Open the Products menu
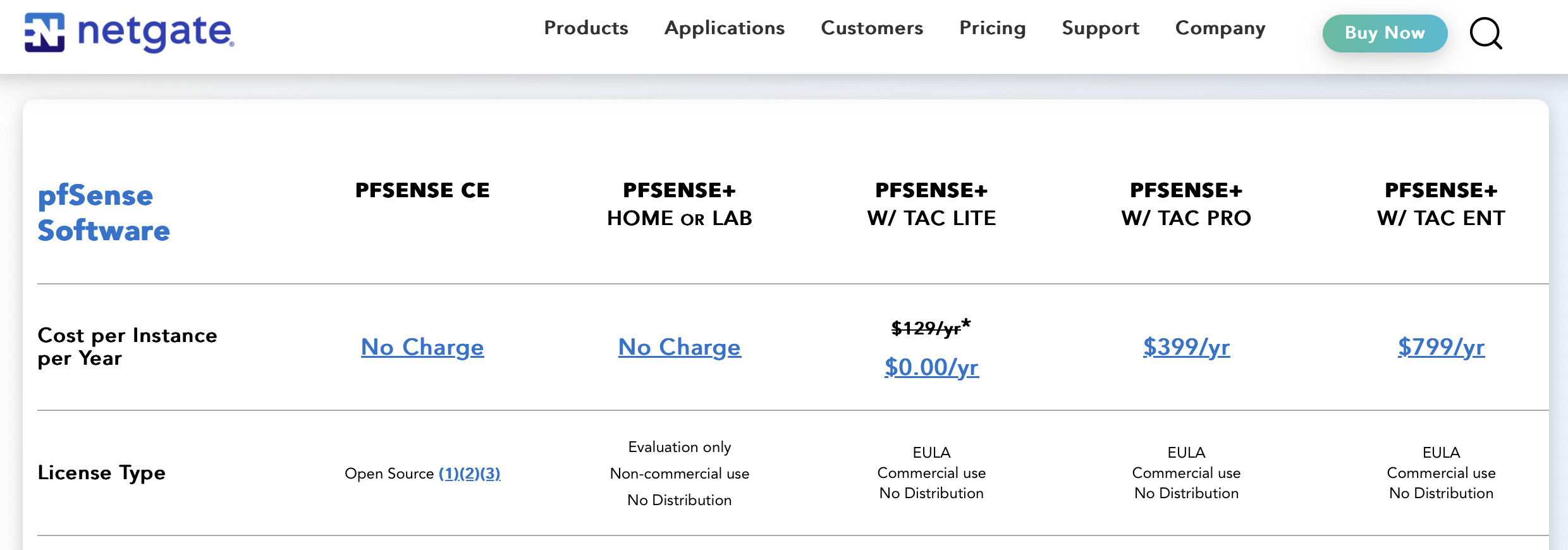 click(x=586, y=28)
